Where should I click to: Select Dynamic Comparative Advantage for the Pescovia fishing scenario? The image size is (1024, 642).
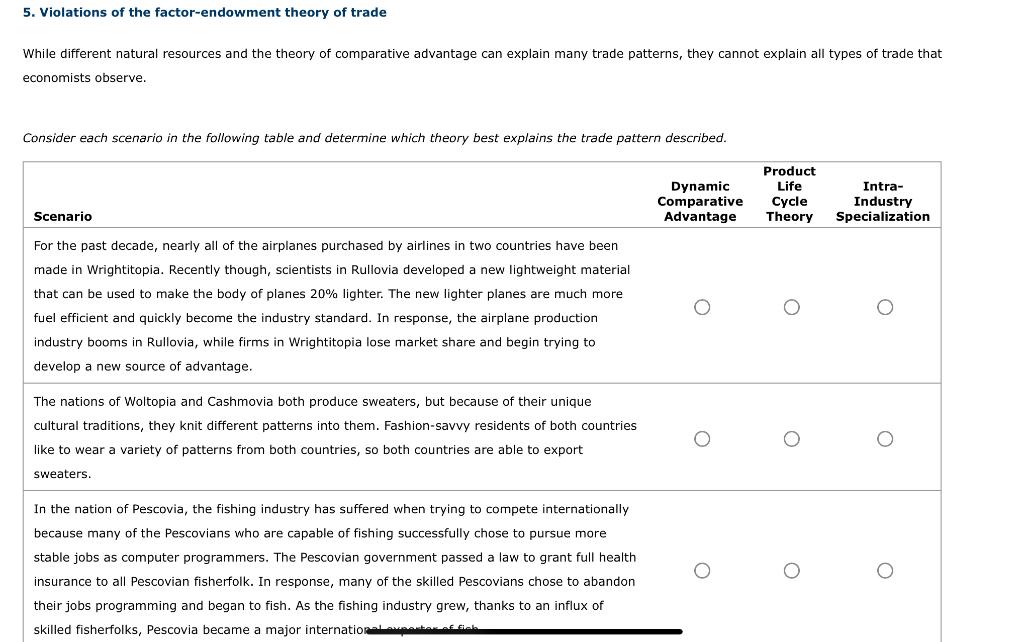pos(702,570)
